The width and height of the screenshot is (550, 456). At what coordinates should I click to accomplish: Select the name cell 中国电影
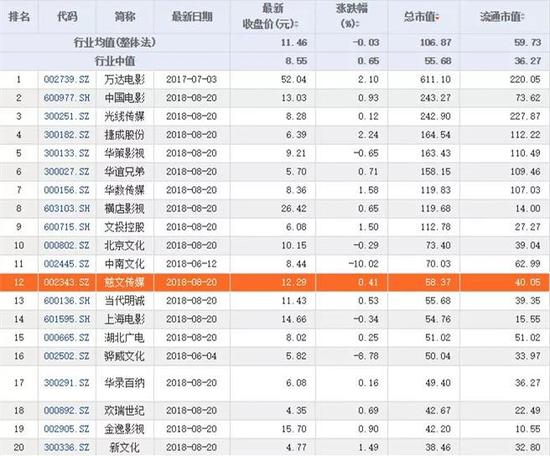coord(125,98)
